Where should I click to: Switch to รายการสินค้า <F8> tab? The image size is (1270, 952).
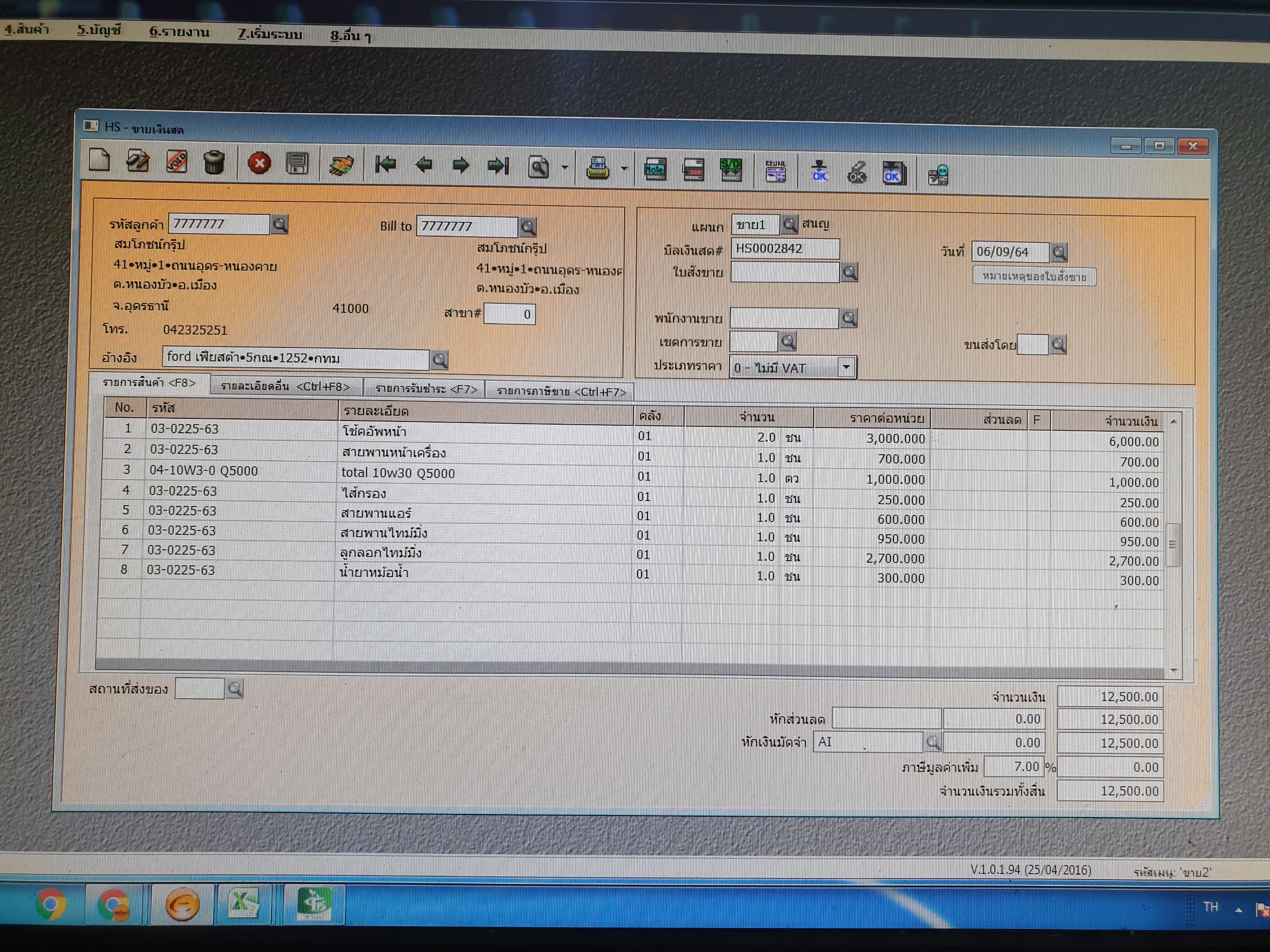tap(149, 383)
